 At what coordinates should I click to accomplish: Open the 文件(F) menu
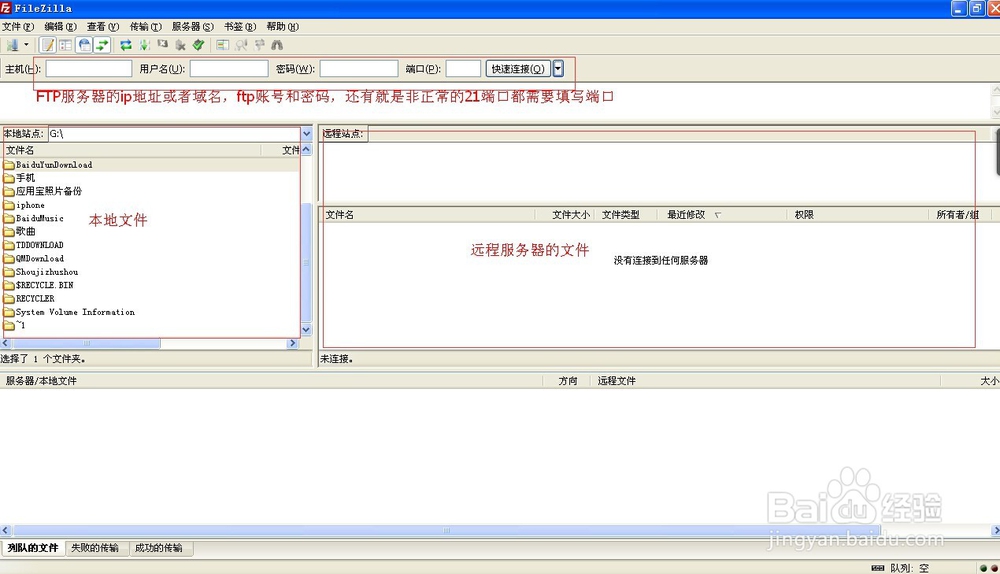pyautogui.click(x=18, y=26)
